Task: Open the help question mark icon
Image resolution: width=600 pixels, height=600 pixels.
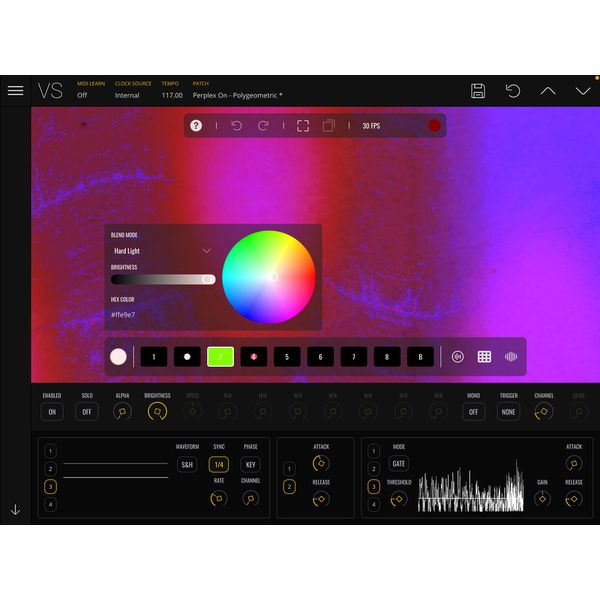Action: pos(196,126)
